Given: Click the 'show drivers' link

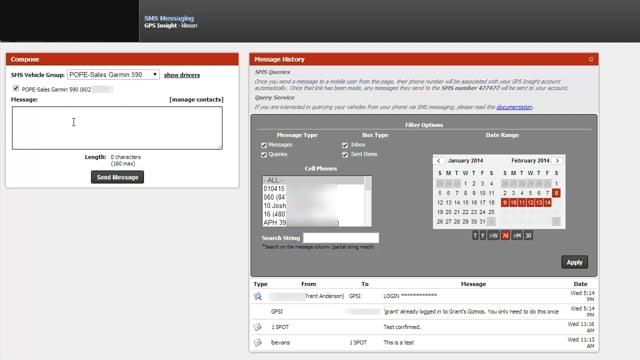Looking at the screenshot, I should coord(182,75).
